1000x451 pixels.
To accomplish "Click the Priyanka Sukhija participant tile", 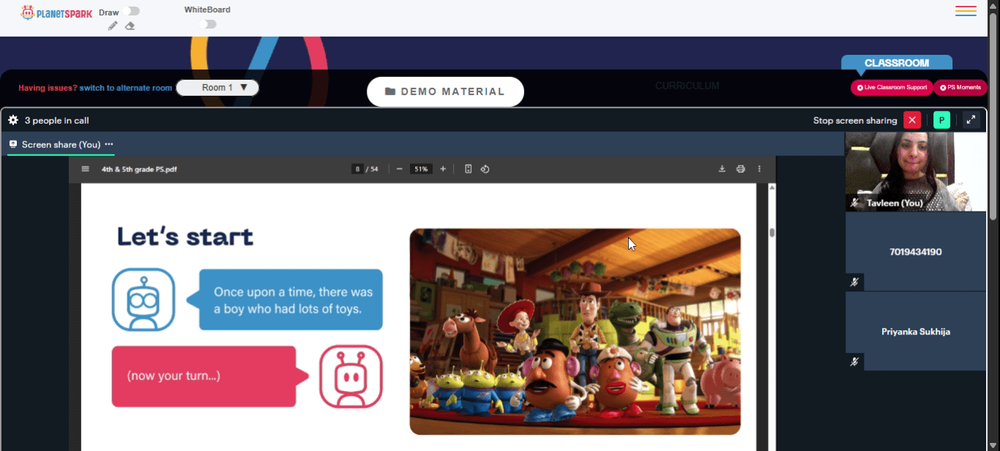I will click(x=915, y=331).
